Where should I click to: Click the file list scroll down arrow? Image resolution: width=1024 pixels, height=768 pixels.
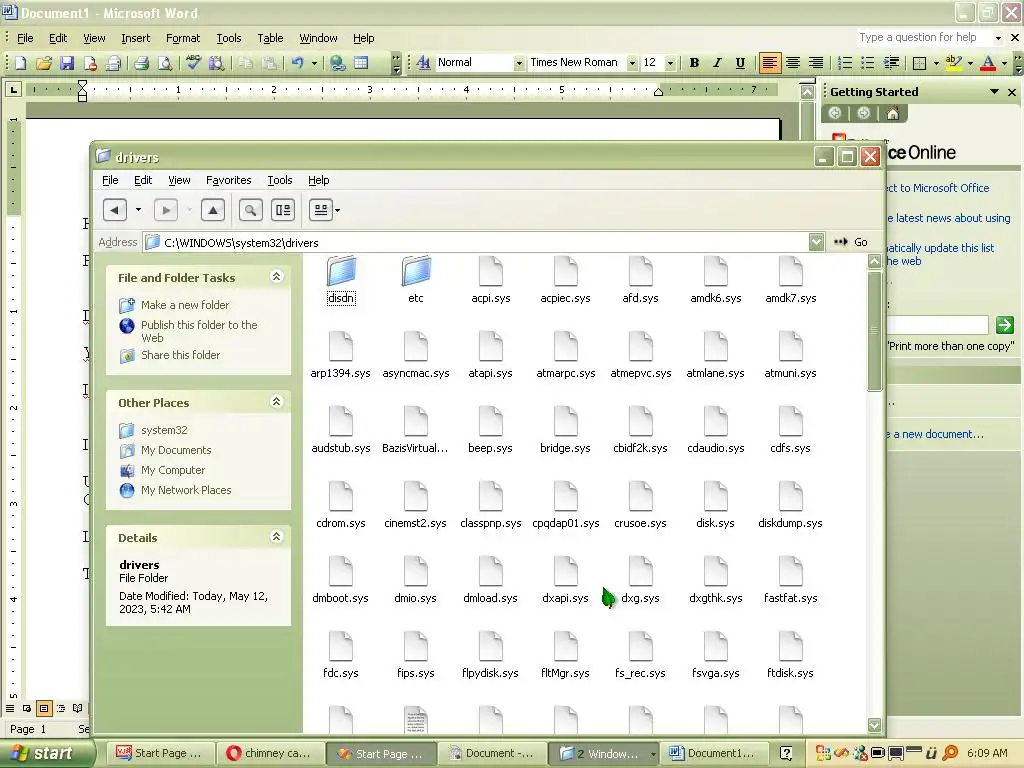[x=874, y=725]
